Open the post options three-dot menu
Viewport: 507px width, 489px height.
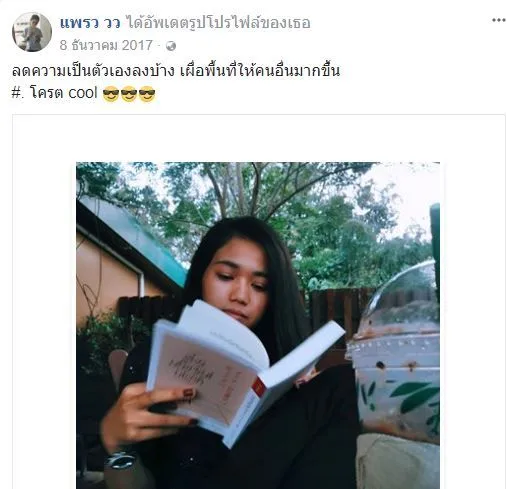(499, 20)
